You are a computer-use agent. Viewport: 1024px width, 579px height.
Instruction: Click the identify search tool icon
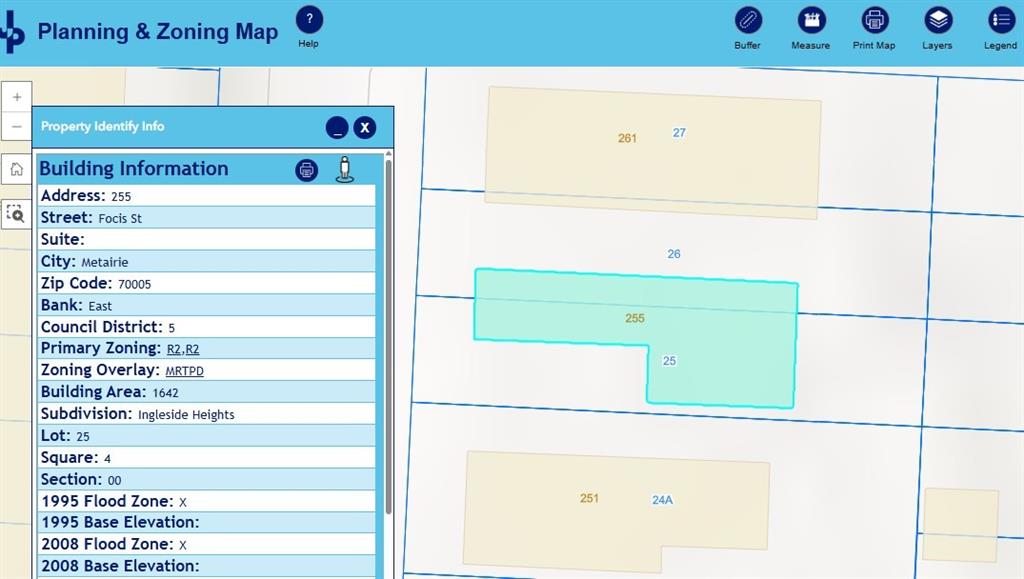pyautogui.click(x=16, y=213)
